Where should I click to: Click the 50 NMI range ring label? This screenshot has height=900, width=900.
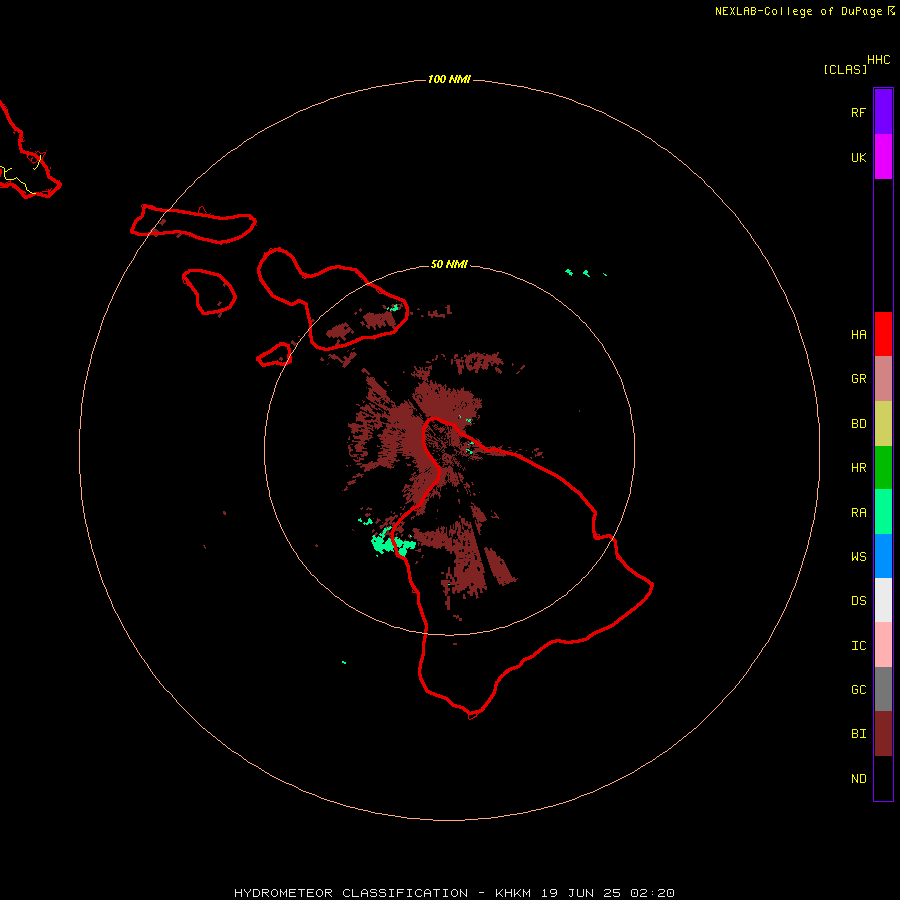point(449,264)
